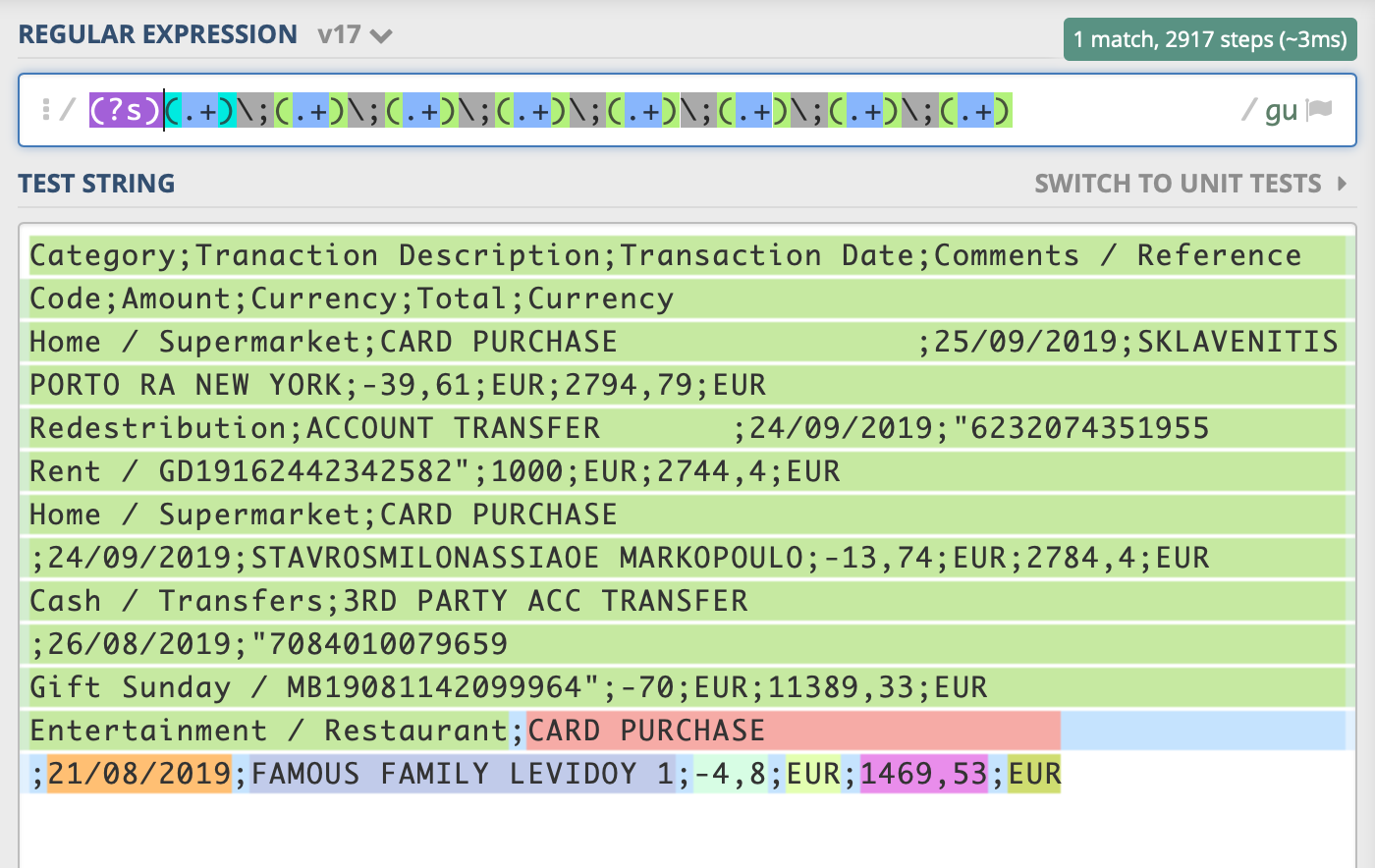This screenshot has width=1375, height=868.
Task: Click 'FAMOUS FAMILY LEVIDOY 1' match text
Action: coord(463,774)
